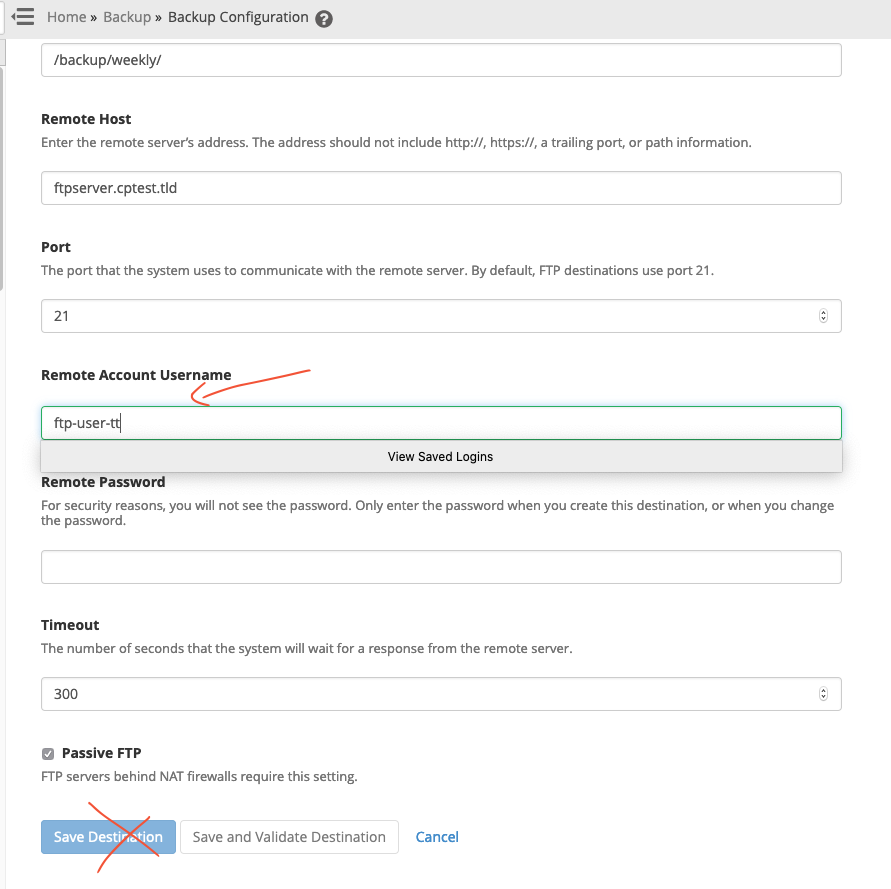This screenshot has height=889, width=891.
Task: Click the 'number of seconds' timeout description
Action: [x=306, y=648]
